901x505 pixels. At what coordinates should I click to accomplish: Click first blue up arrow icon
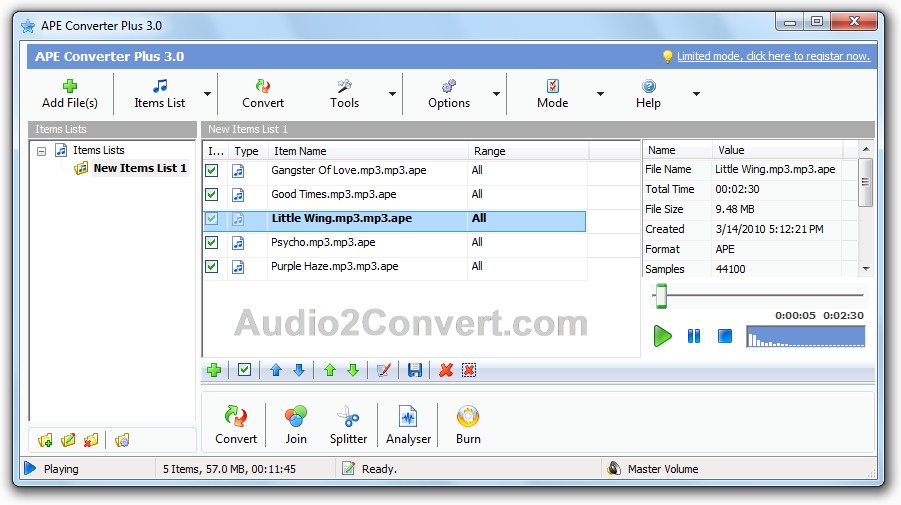pos(276,371)
